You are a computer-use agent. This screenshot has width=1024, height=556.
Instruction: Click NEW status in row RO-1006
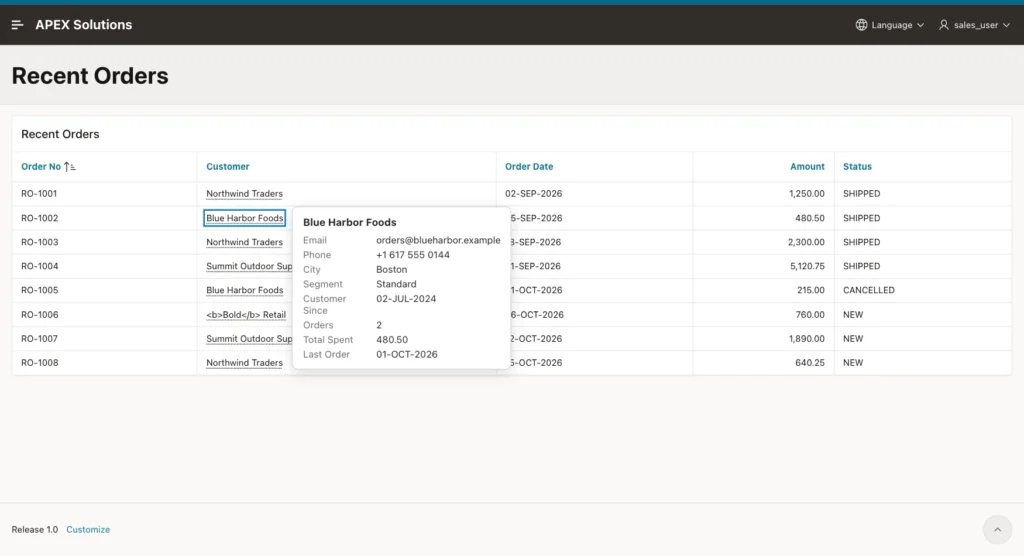click(853, 314)
